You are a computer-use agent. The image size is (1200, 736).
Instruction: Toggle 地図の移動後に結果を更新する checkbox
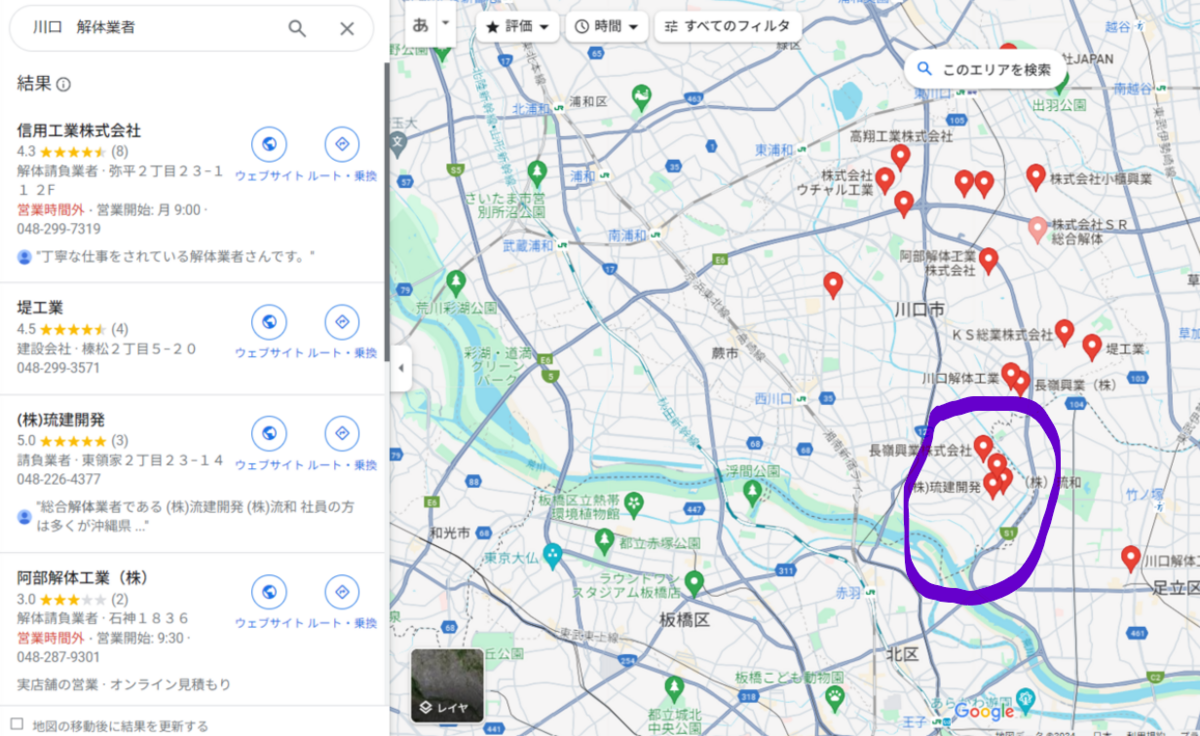tap(16, 724)
